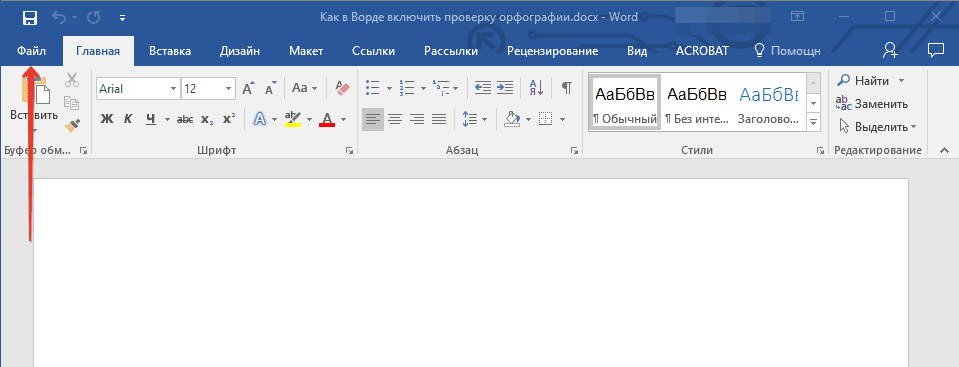Toggle italic formatting (К)
This screenshot has width=959, height=367.
click(128, 119)
